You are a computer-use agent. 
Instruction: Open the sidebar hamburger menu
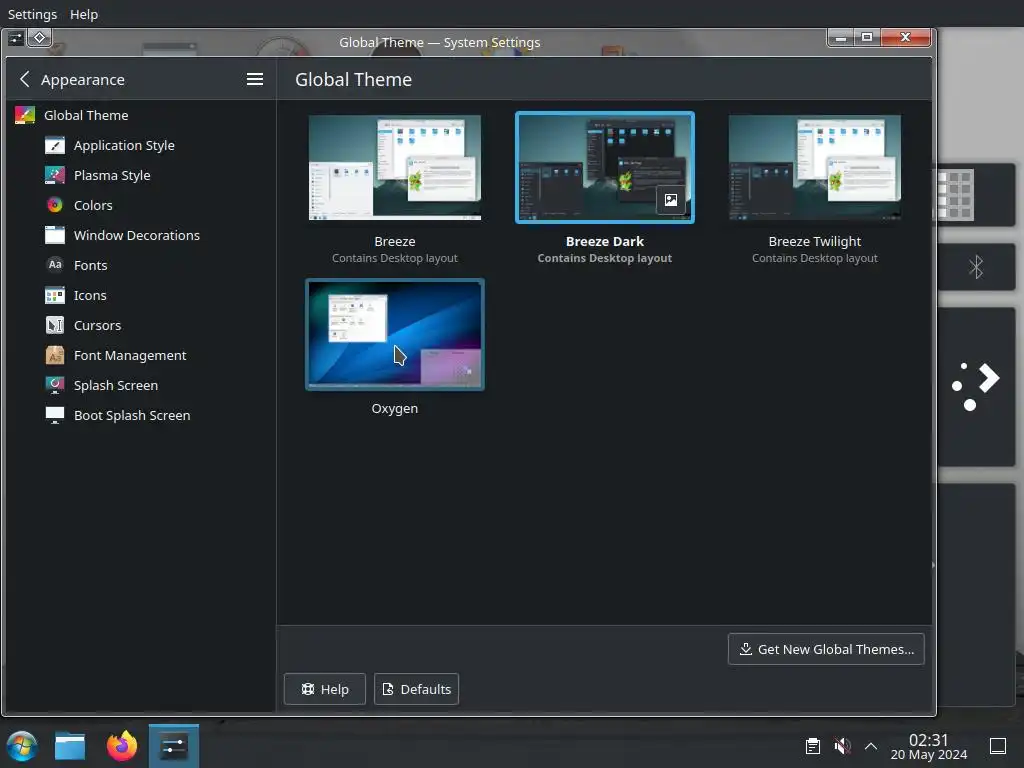point(255,79)
